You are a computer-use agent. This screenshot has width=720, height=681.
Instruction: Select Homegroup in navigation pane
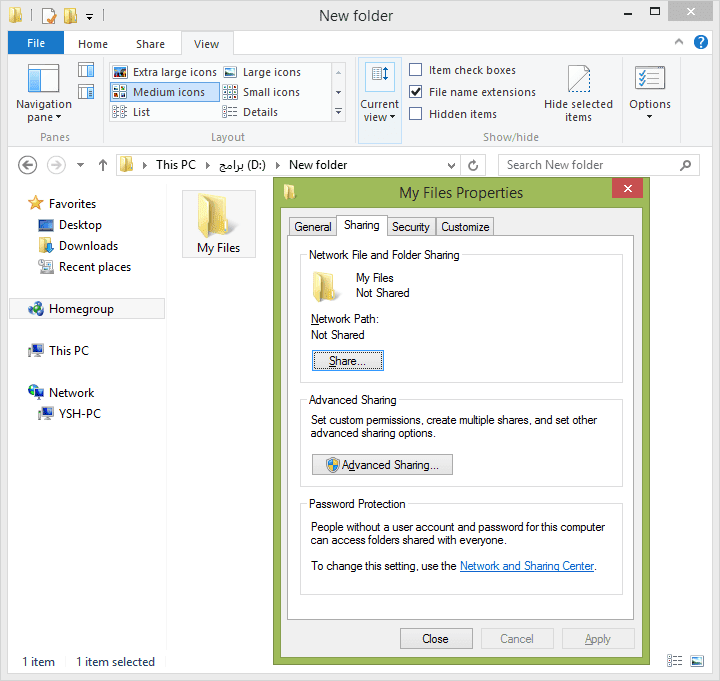pos(87,309)
